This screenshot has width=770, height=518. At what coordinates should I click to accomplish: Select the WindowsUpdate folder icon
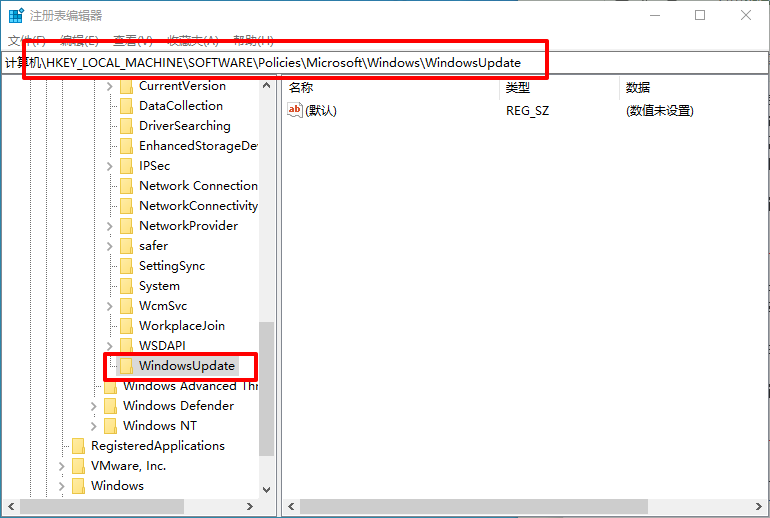(126, 366)
